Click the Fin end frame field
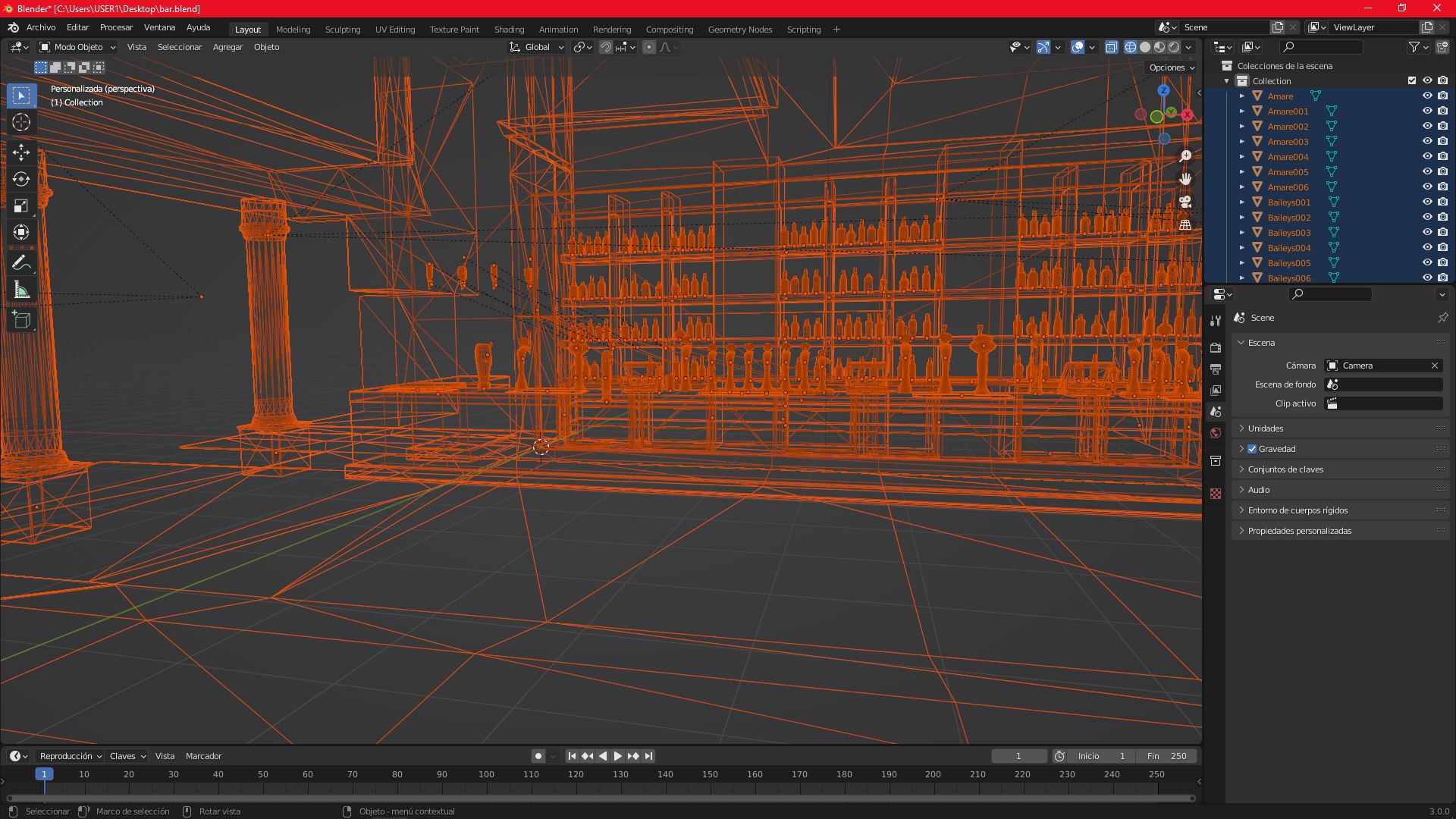This screenshot has height=819, width=1456. click(x=1166, y=756)
